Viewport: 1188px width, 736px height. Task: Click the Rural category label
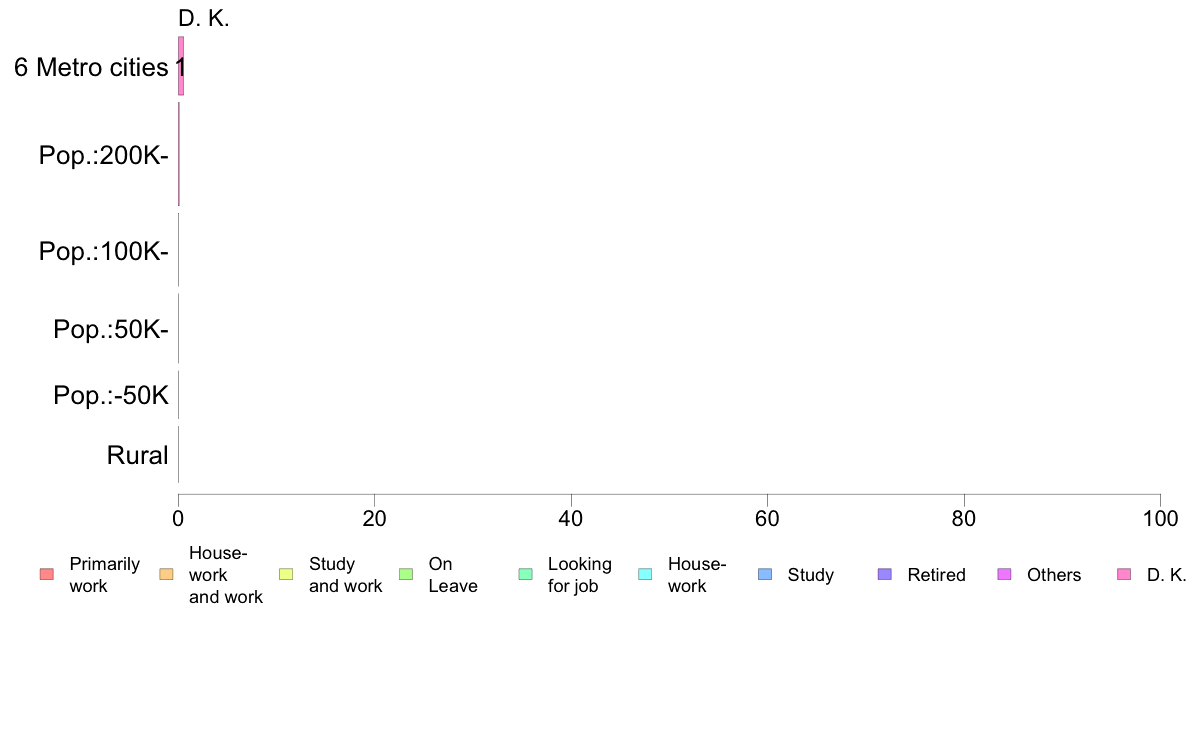point(137,456)
